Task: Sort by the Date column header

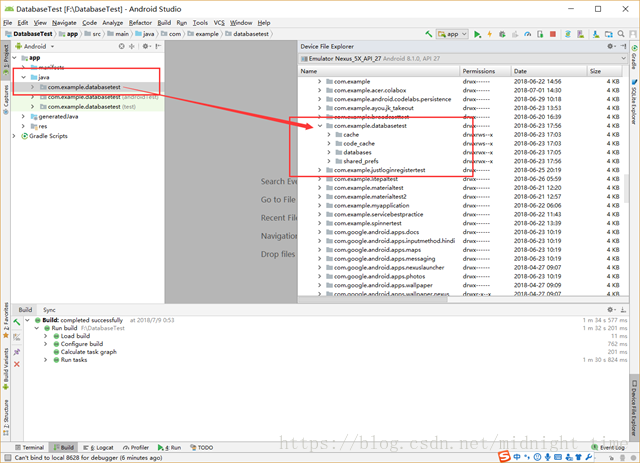Action: (549, 71)
